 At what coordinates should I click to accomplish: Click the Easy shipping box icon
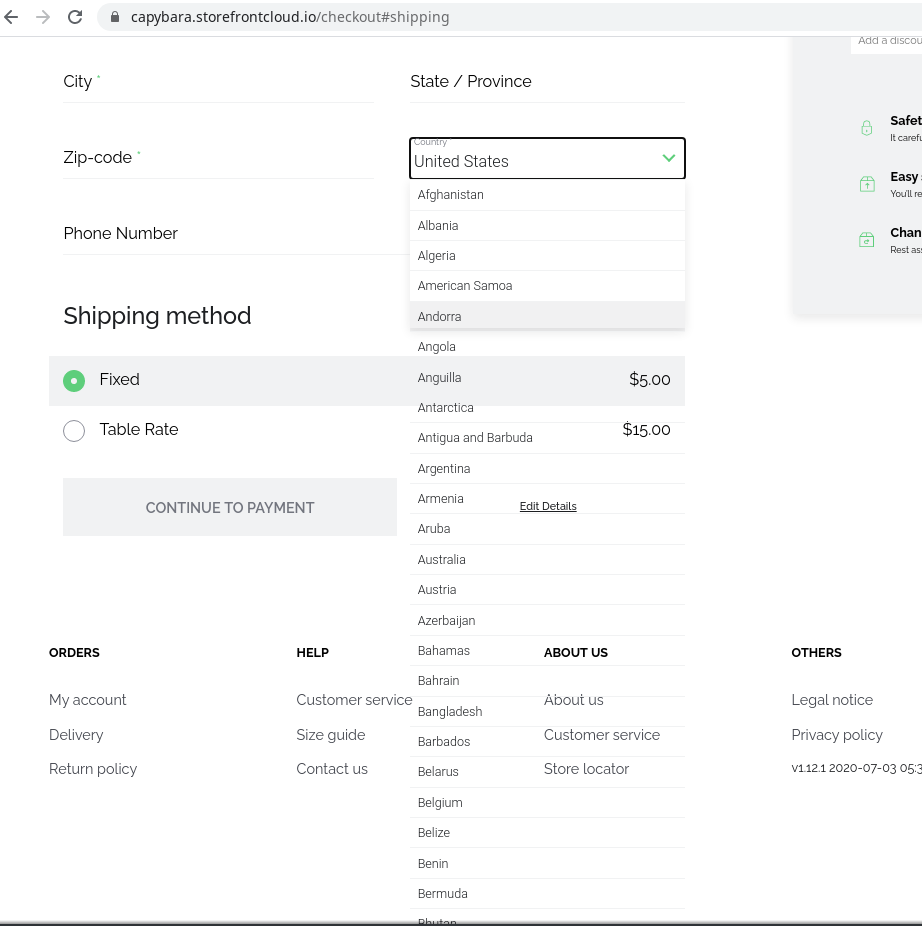[866, 183]
